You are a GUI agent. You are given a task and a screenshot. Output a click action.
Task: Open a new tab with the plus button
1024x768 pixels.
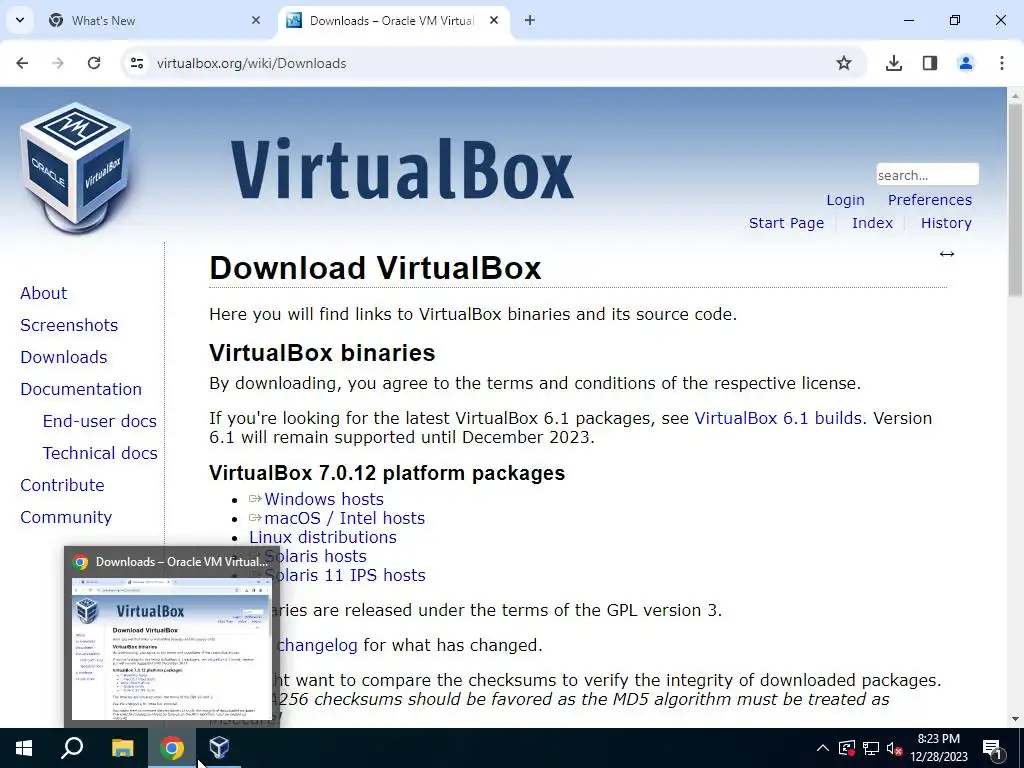tap(530, 20)
